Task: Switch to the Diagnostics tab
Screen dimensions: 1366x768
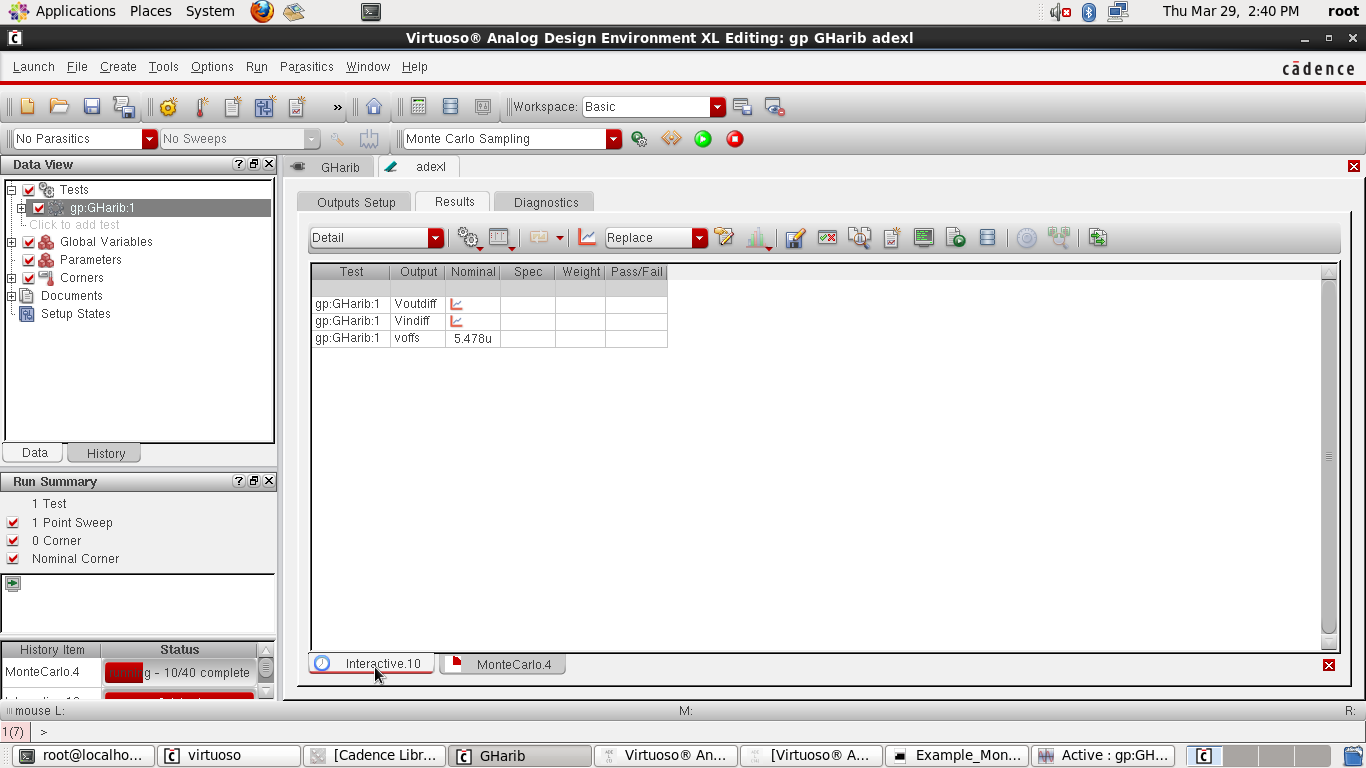Action: pos(546,202)
